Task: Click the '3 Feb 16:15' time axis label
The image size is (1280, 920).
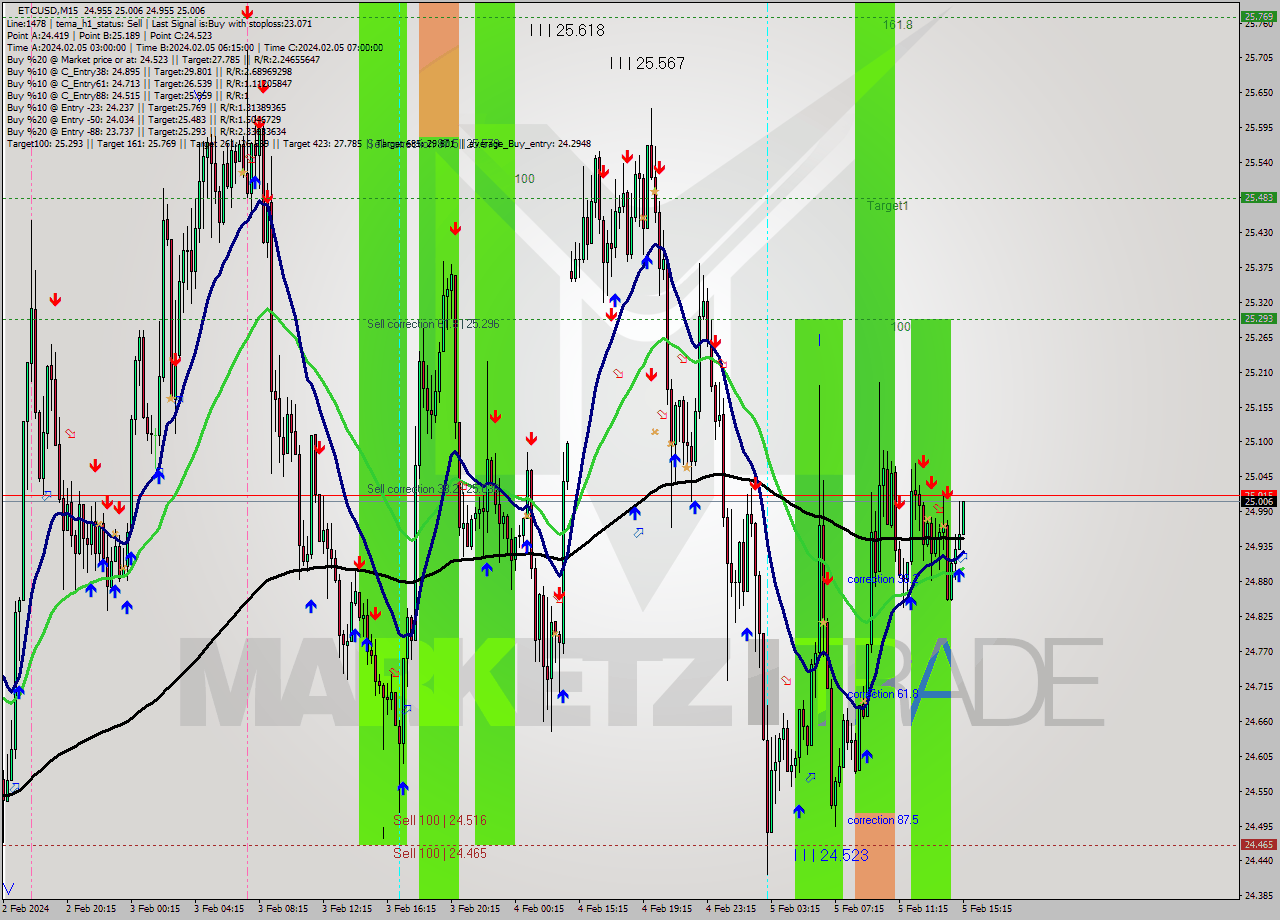Action: [x=411, y=909]
